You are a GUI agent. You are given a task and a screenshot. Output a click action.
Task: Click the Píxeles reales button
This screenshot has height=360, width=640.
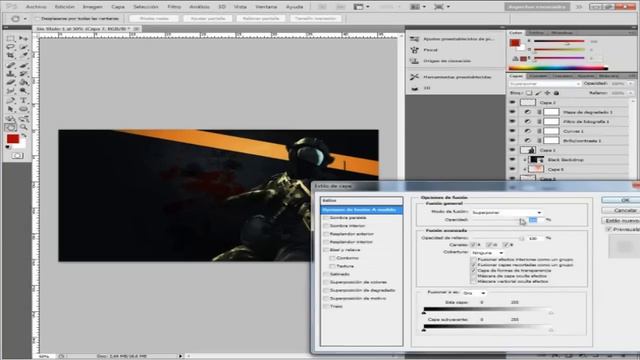(154, 19)
